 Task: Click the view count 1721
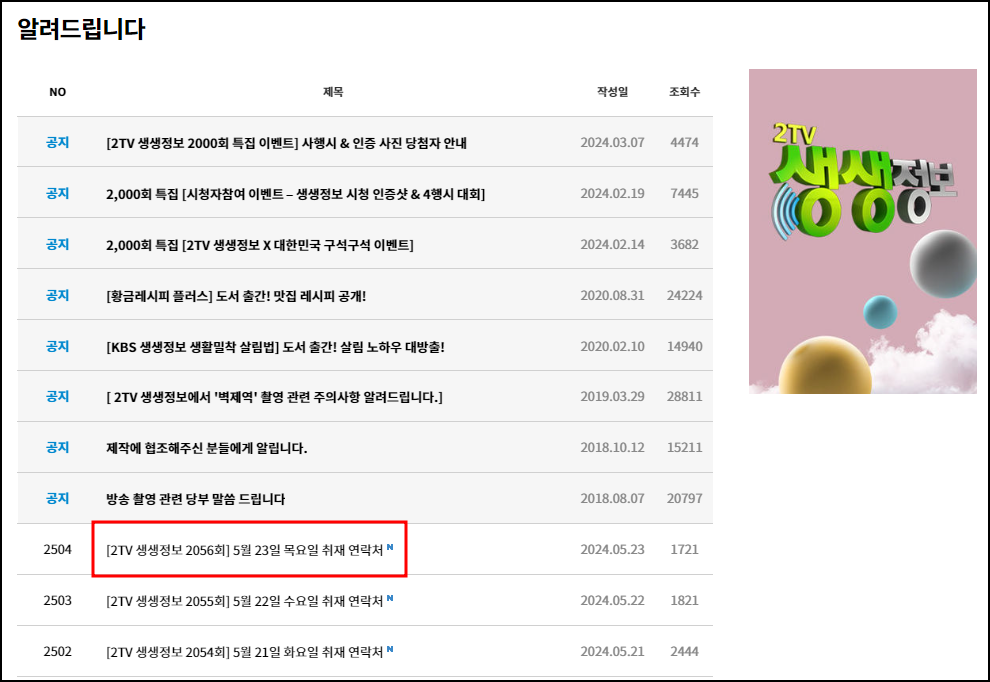point(684,549)
